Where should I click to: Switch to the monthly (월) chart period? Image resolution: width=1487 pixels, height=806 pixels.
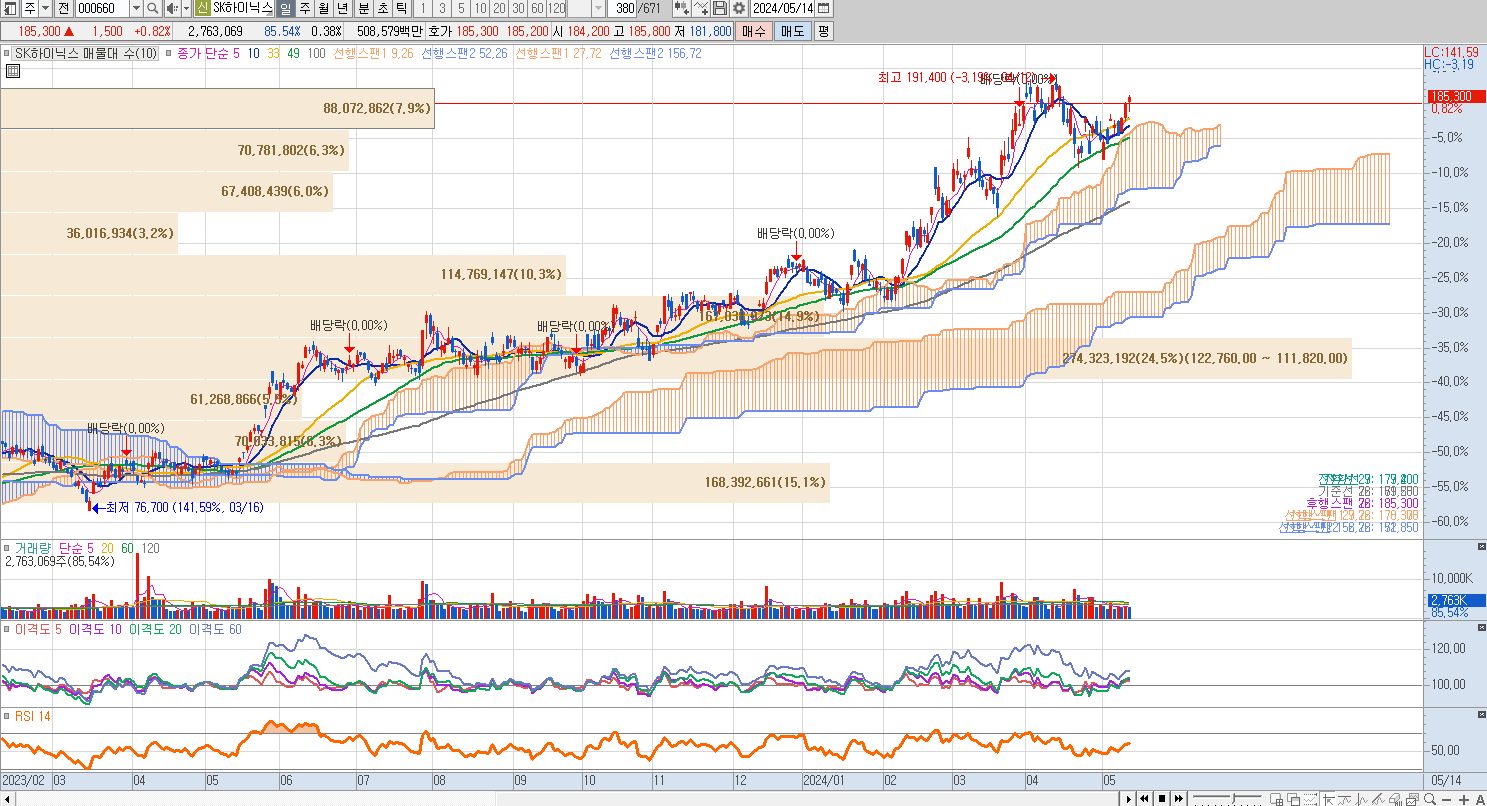point(323,8)
